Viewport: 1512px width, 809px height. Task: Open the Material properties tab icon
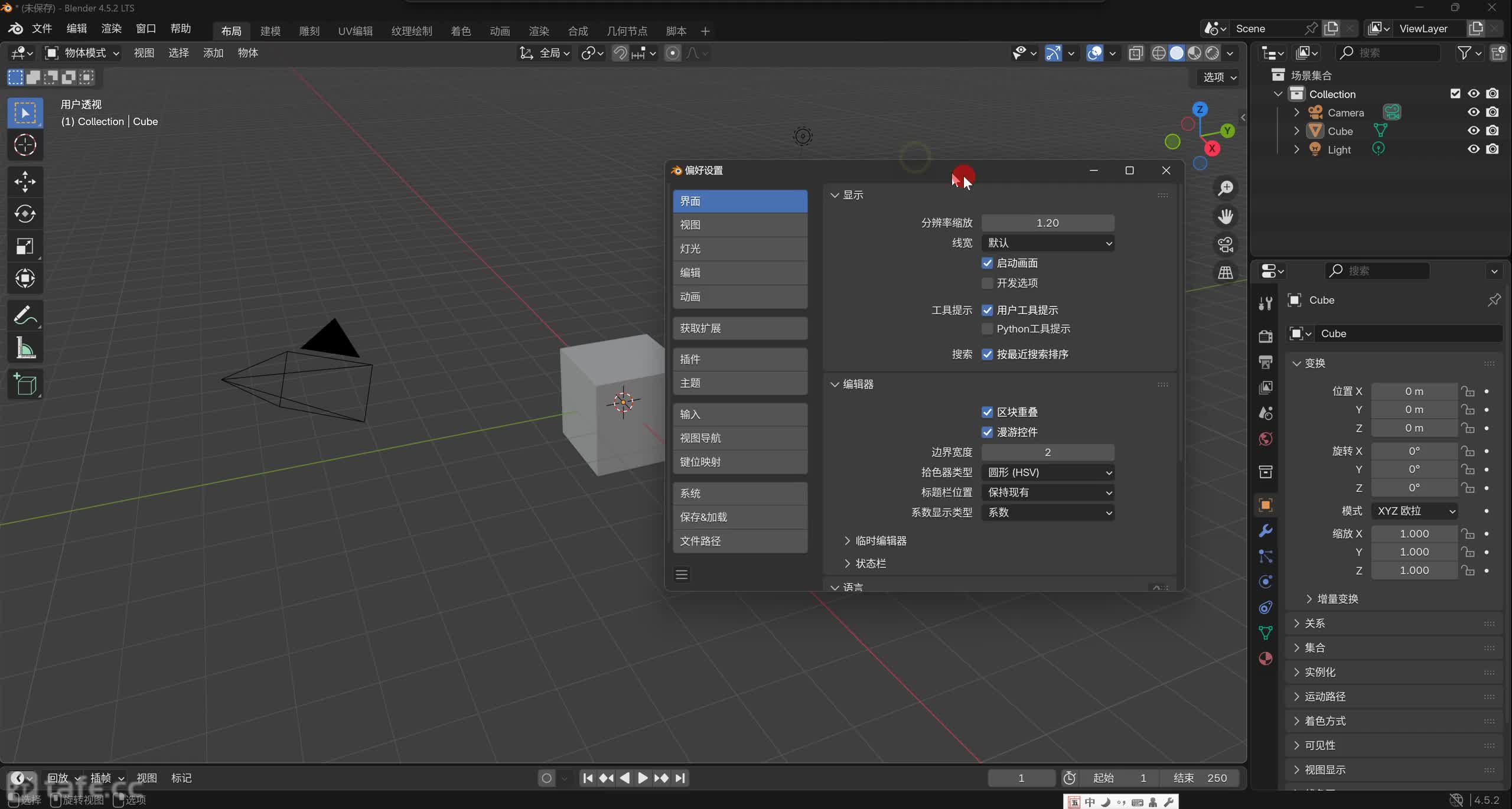pyautogui.click(x=1265, y=658)
